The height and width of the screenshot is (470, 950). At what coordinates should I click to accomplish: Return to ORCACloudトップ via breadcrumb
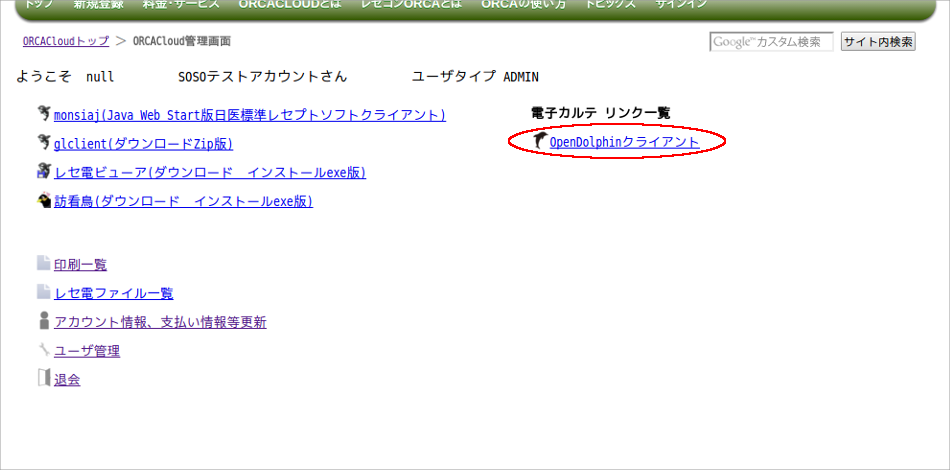(66, 41)
